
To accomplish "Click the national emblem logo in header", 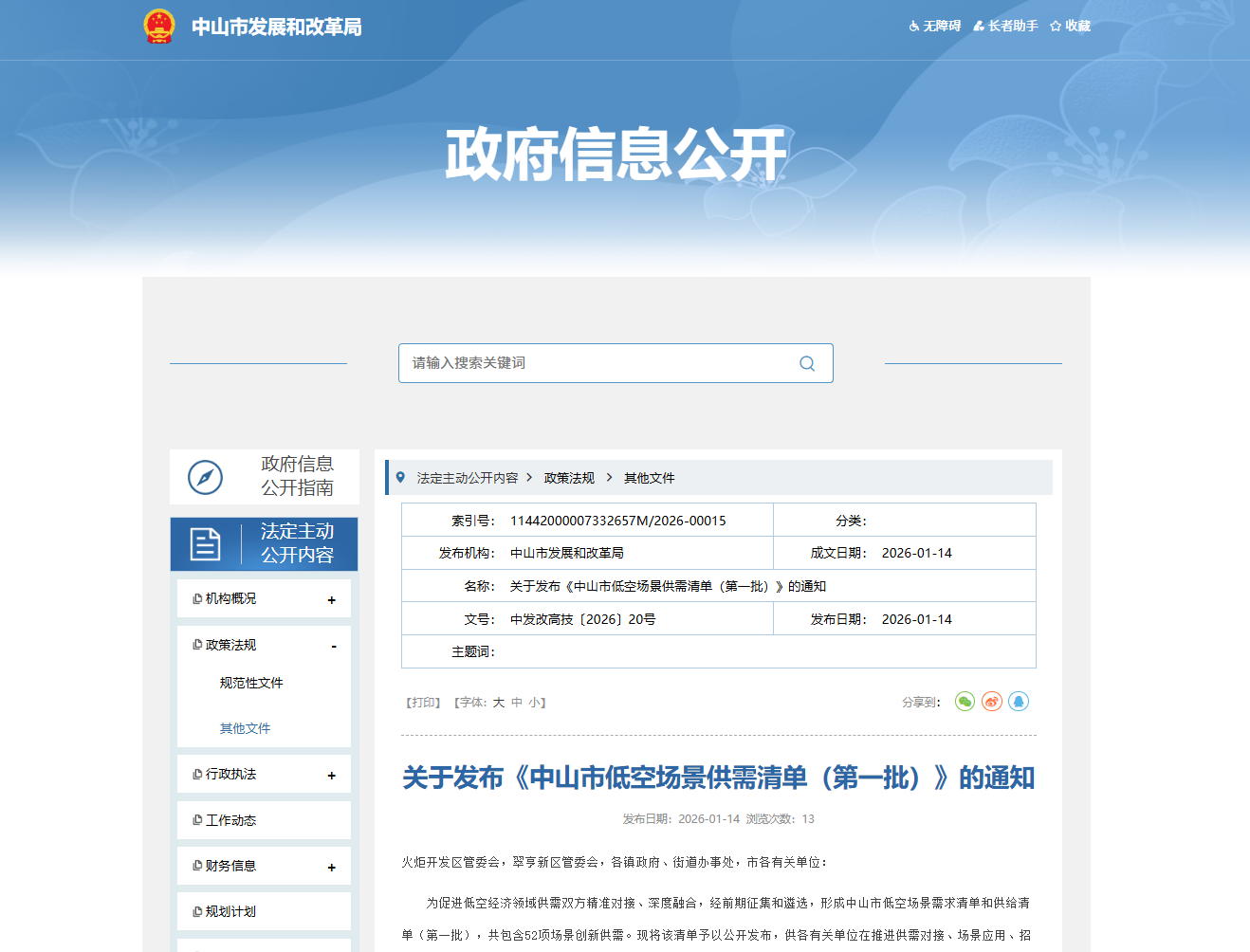I will point(159,26).
